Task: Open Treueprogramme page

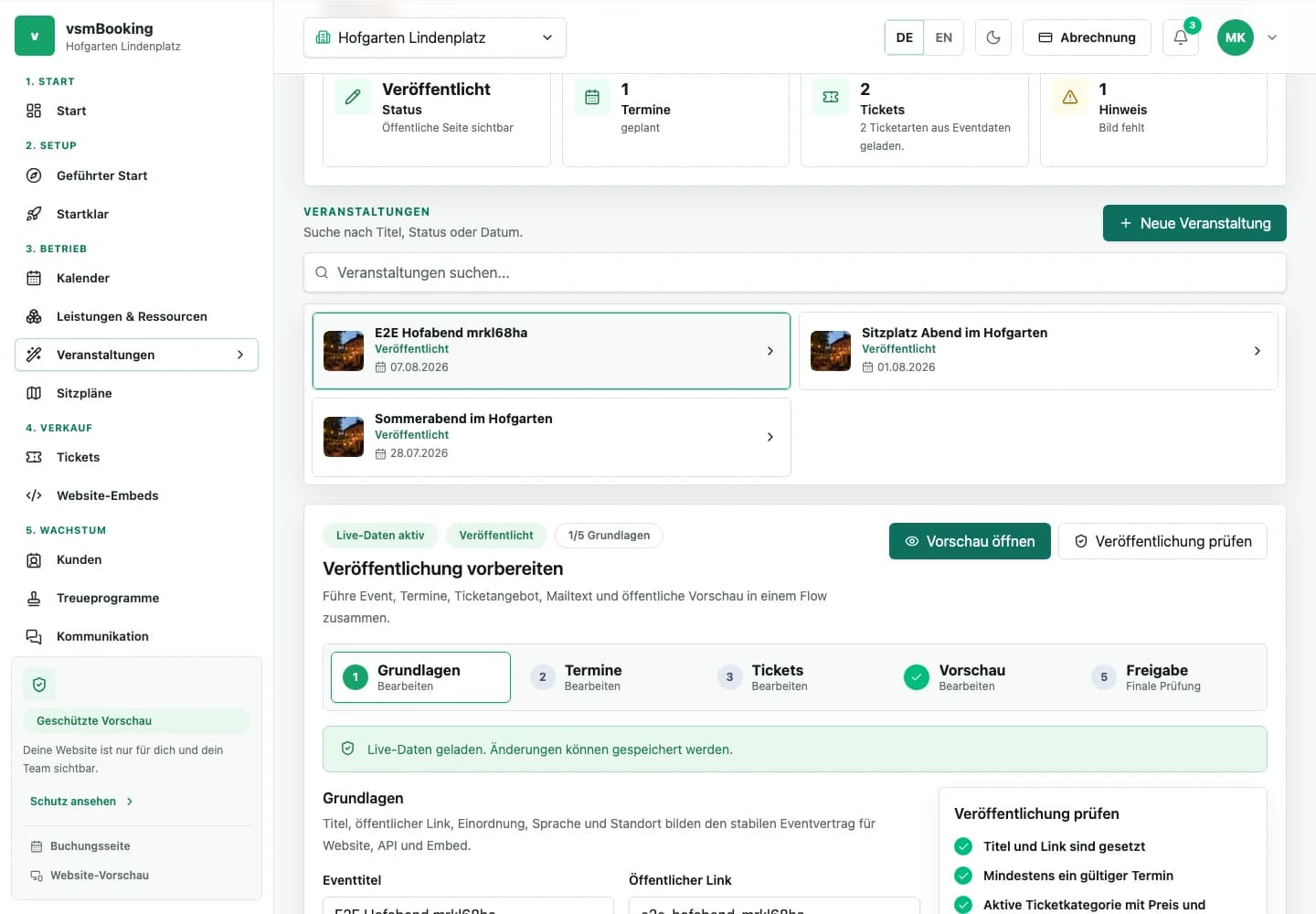Action: [137, 598]
